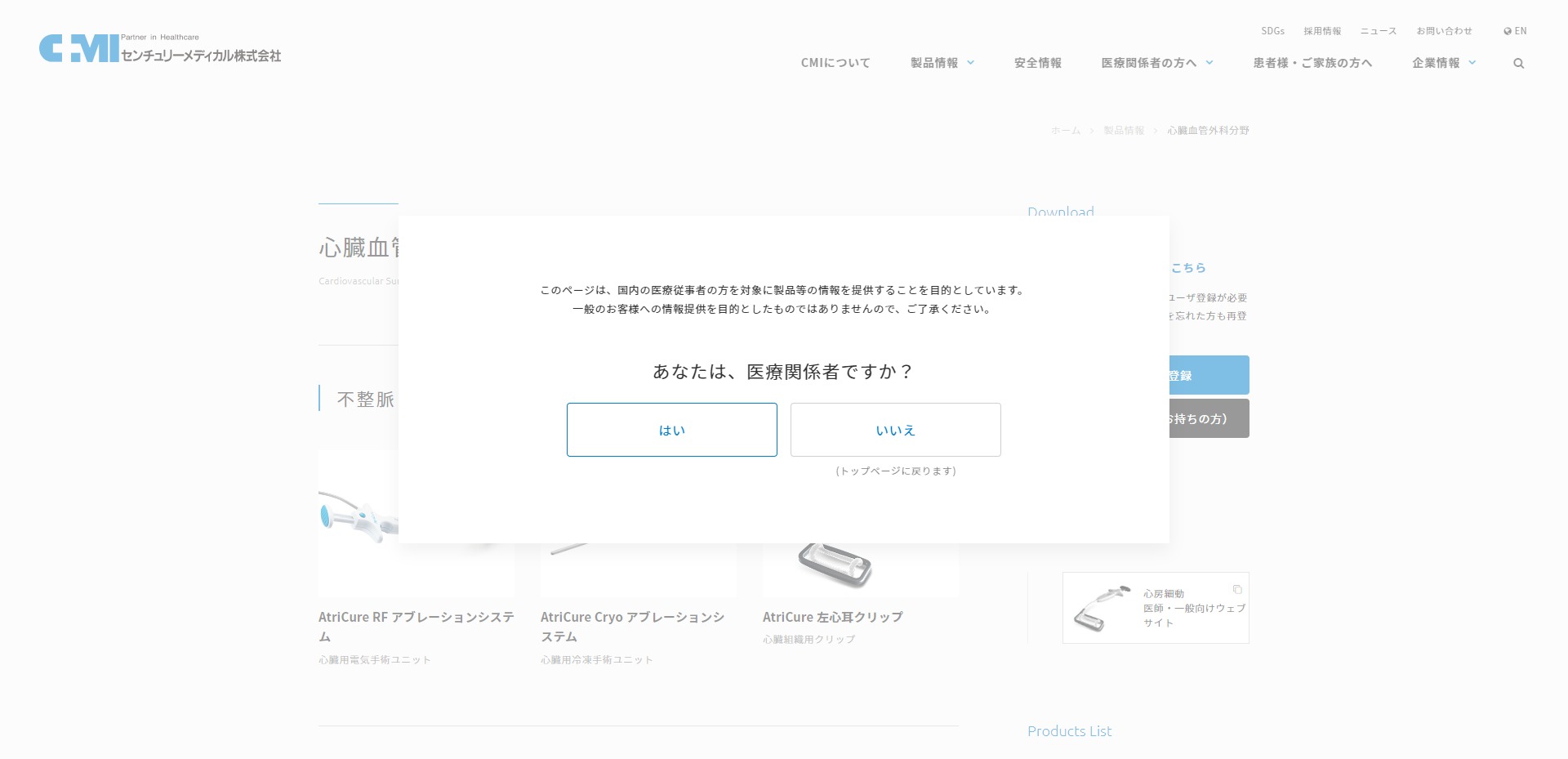Open the ニュース link
The height and width of the screenshot is (759, 1568).
point(1379,31)
